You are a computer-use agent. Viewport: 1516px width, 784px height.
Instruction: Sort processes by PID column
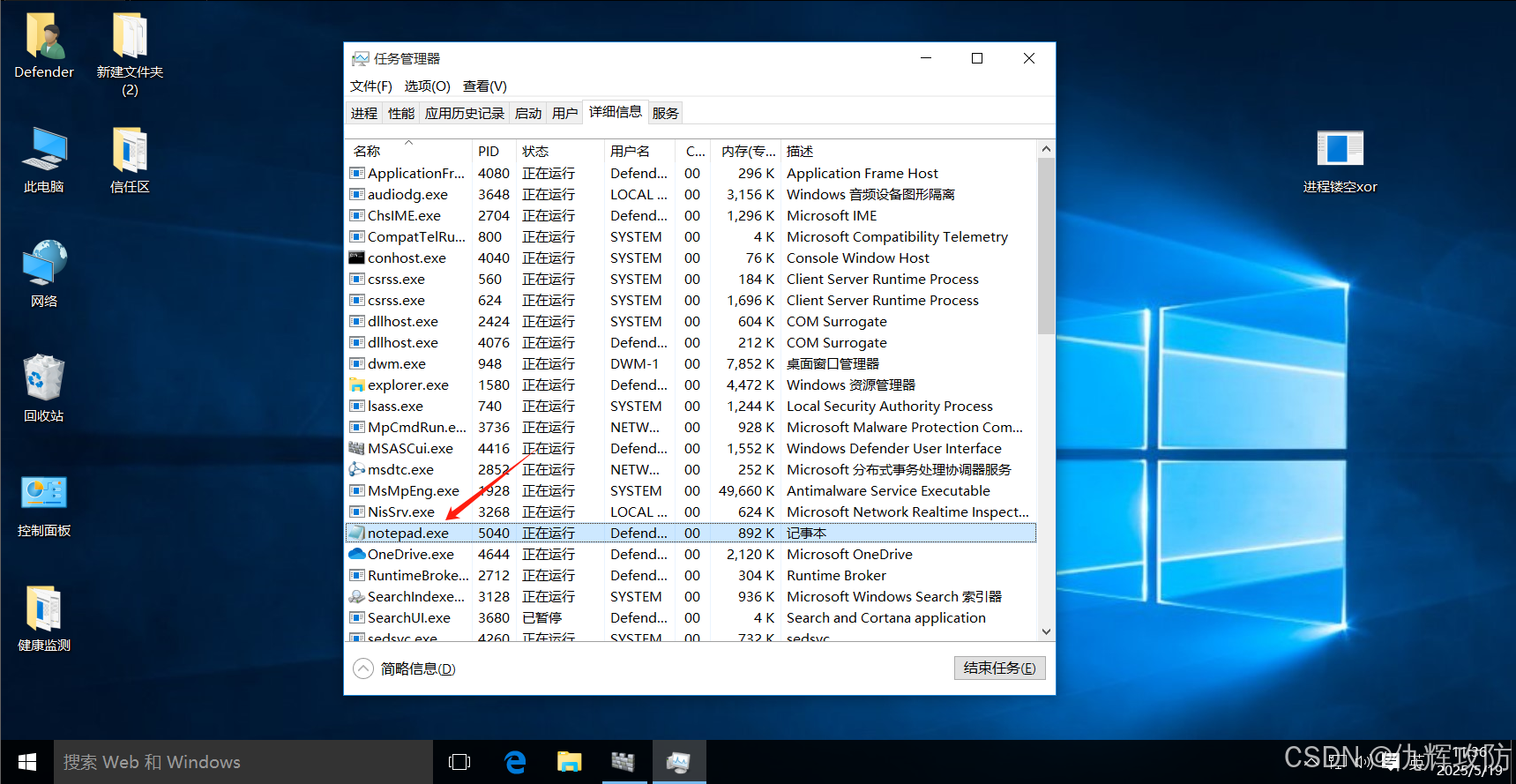(495, 151)
